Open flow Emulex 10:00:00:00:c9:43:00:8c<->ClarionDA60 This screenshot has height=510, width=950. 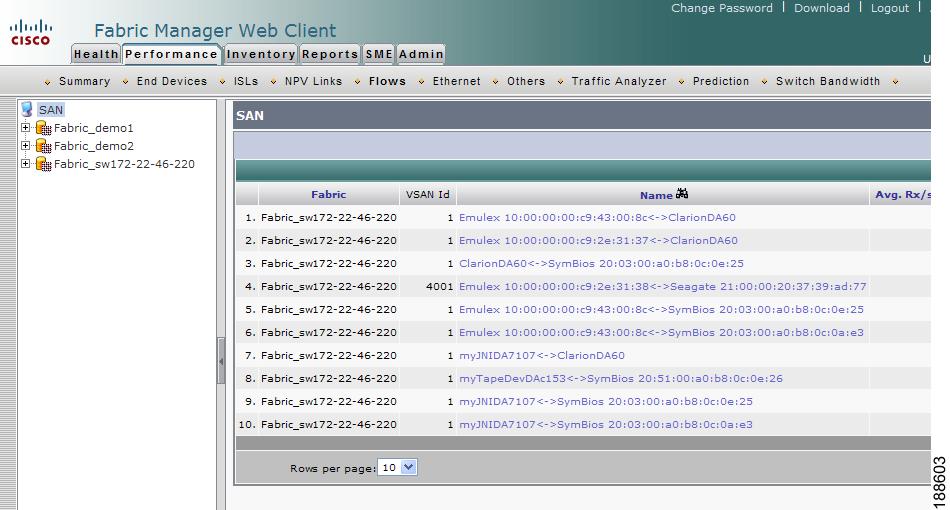tap(597, 217)
